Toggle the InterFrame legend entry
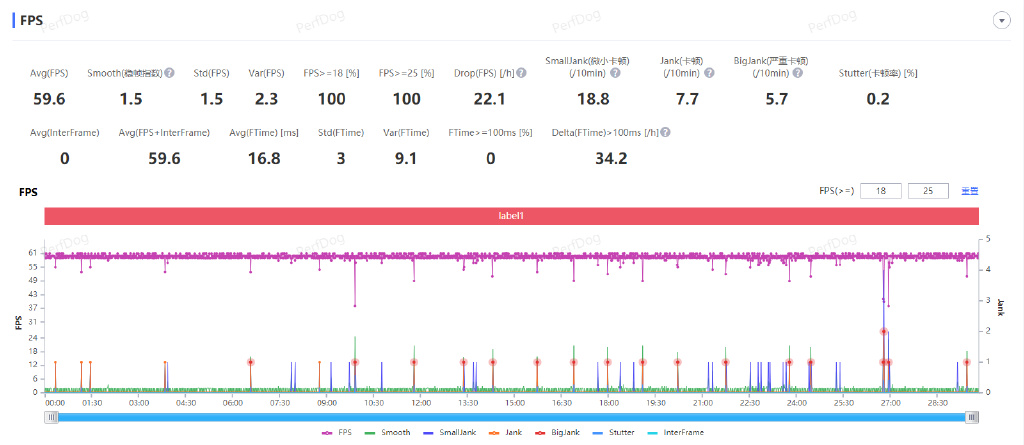The image size is (1024, 445). (677, 433)
